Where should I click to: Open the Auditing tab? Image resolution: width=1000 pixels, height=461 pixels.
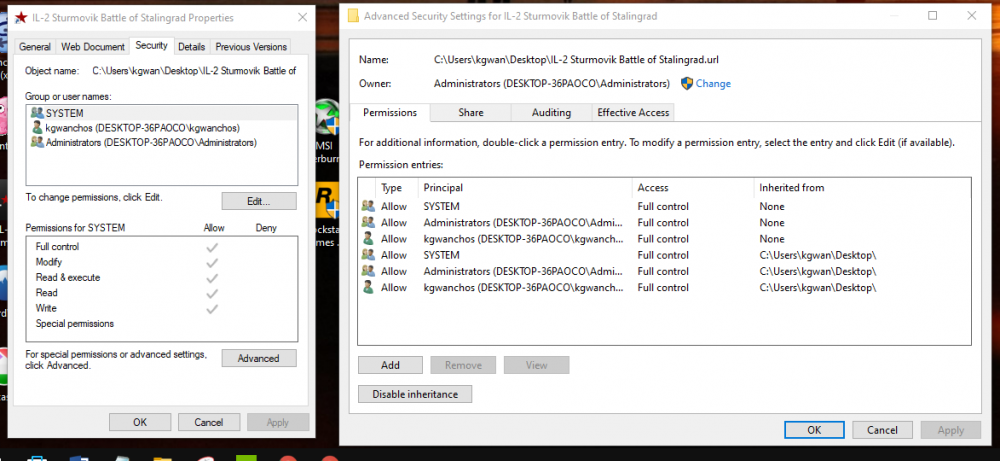(551, 113)
